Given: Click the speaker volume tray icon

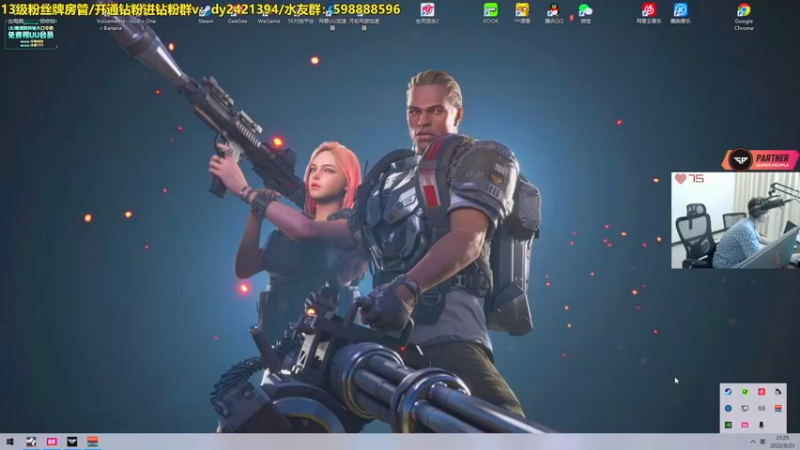Looking at the screenshot, I should (x=761, y=408).
